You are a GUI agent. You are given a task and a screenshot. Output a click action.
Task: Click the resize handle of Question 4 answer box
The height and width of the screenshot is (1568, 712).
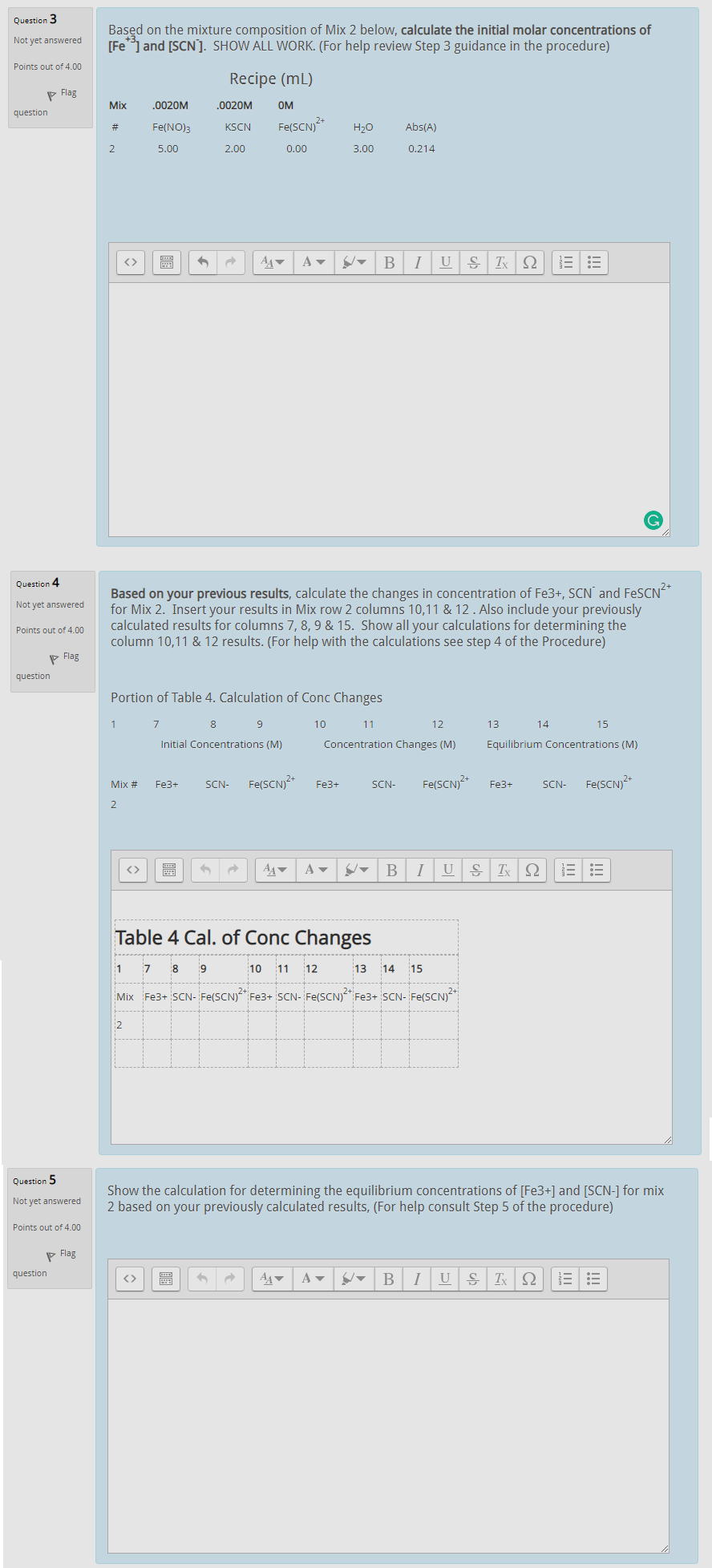[667, 1139]
